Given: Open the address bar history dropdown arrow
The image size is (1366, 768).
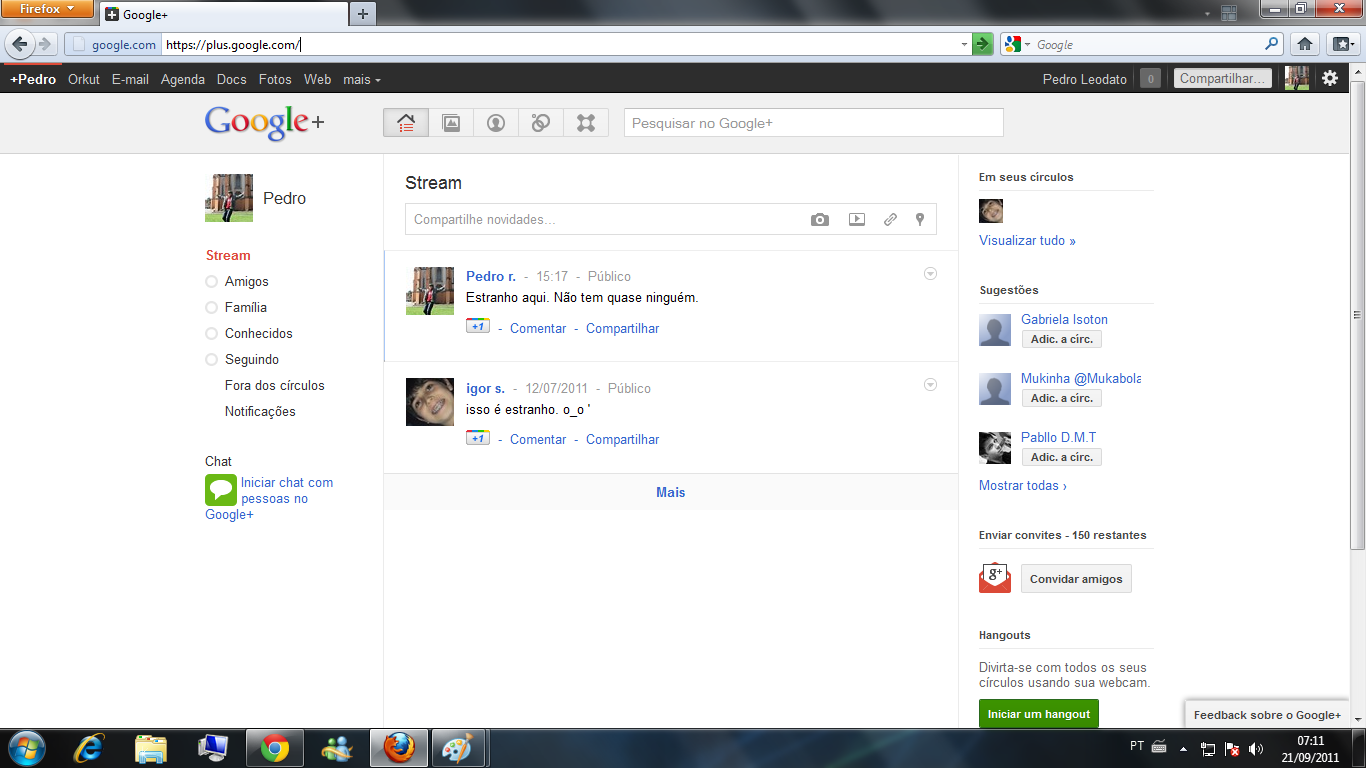Looking at the screenshot, I should 964,44.
